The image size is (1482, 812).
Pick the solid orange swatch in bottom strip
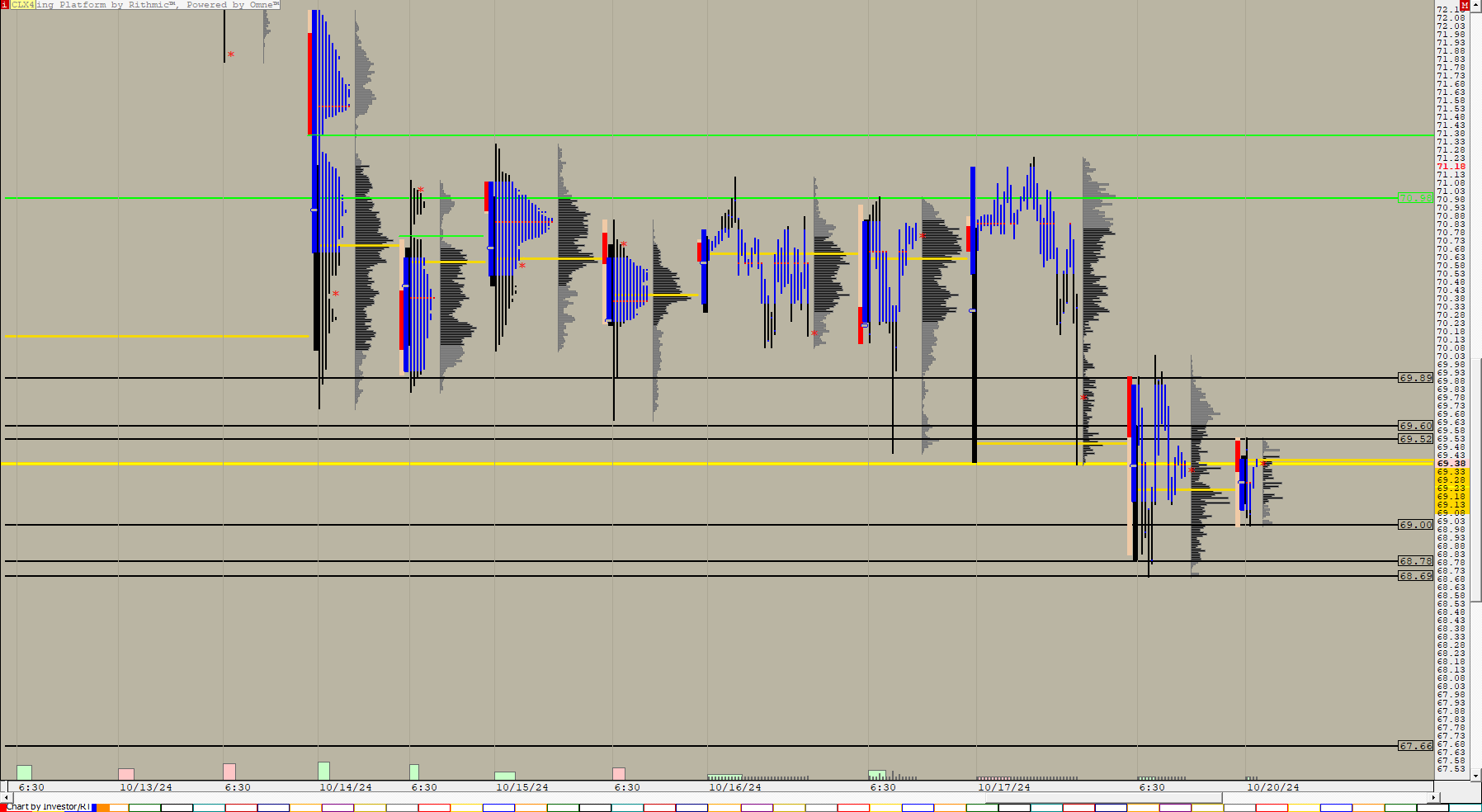point(103,807)
